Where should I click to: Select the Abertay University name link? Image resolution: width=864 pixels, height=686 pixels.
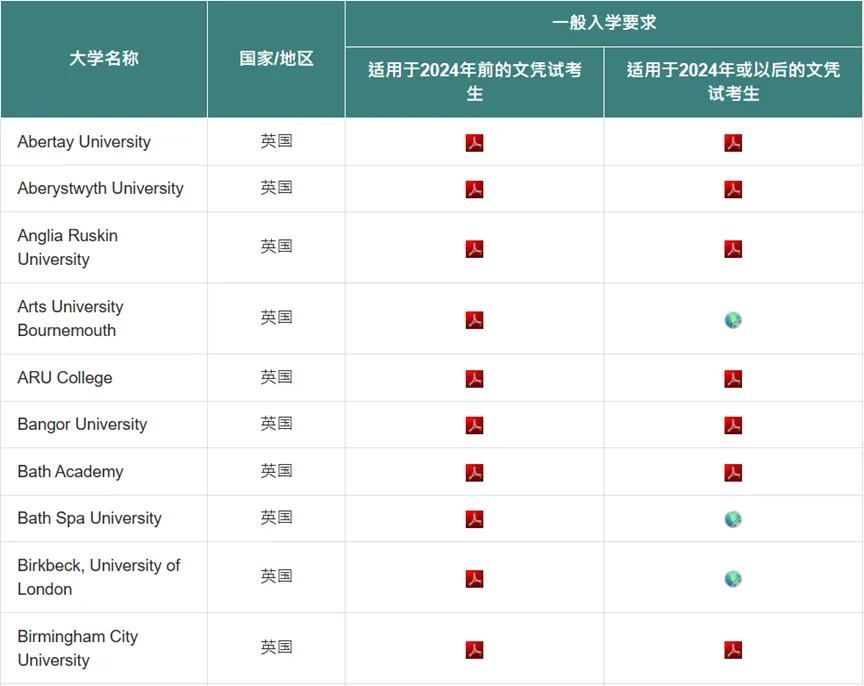83,141
